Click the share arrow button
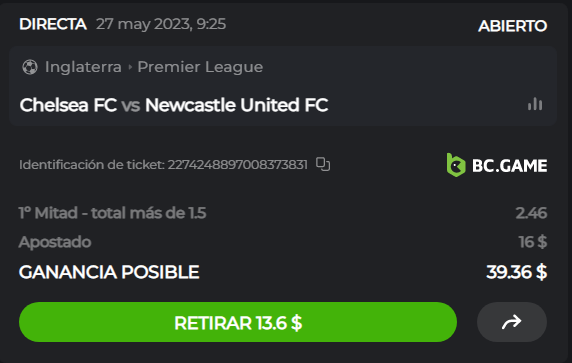Screen dimensions: 572x363 [x=512, y=322]
